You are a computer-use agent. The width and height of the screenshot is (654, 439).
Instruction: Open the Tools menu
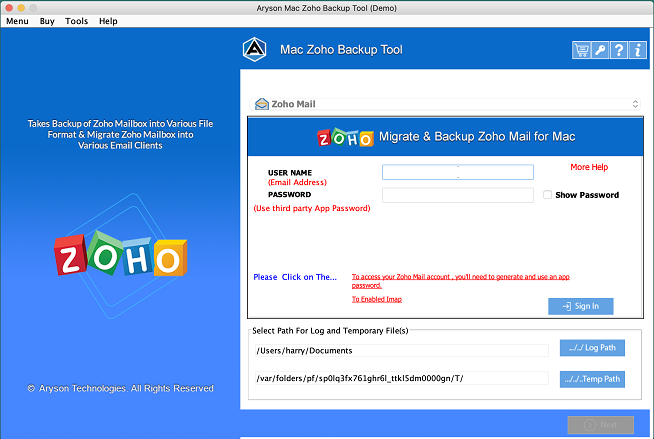[76, 21]
